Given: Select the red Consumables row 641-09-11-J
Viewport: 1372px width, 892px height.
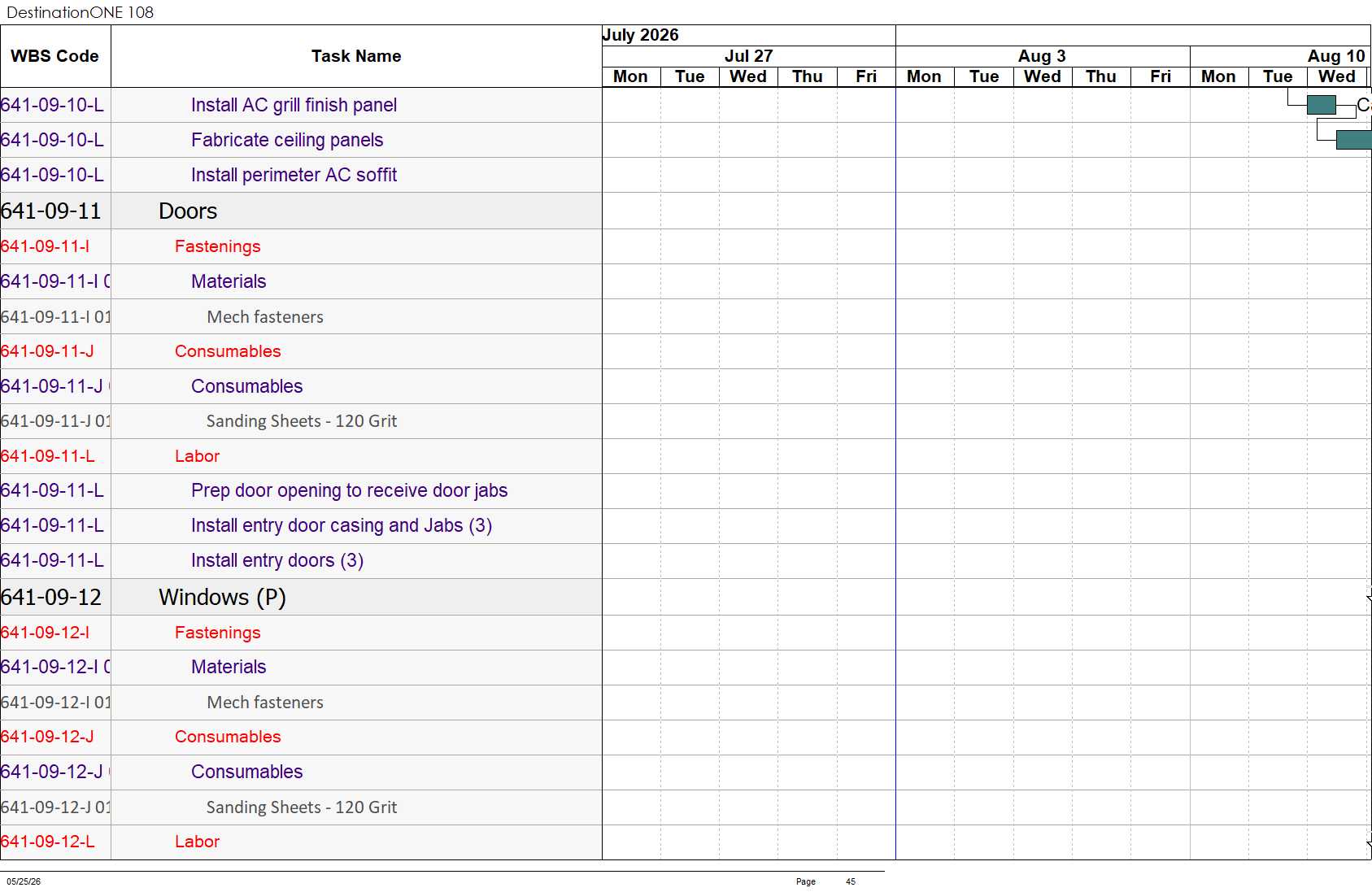Looking at the screenshot, I should 228,351.
